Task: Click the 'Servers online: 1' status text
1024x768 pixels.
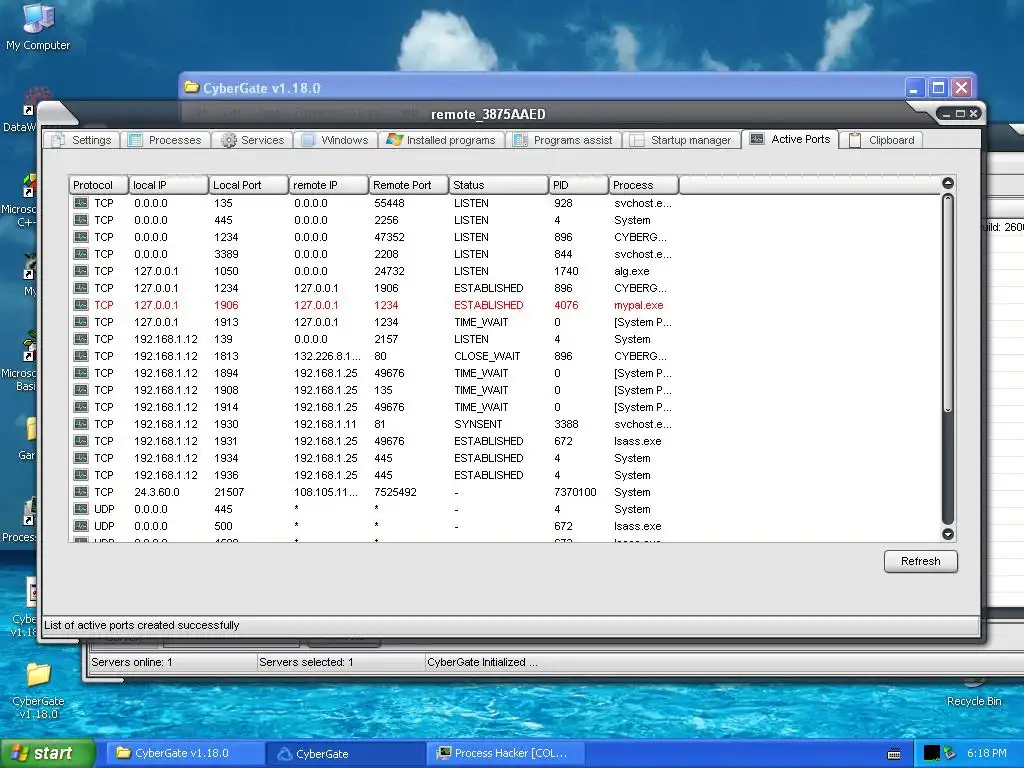Action: 132,662
